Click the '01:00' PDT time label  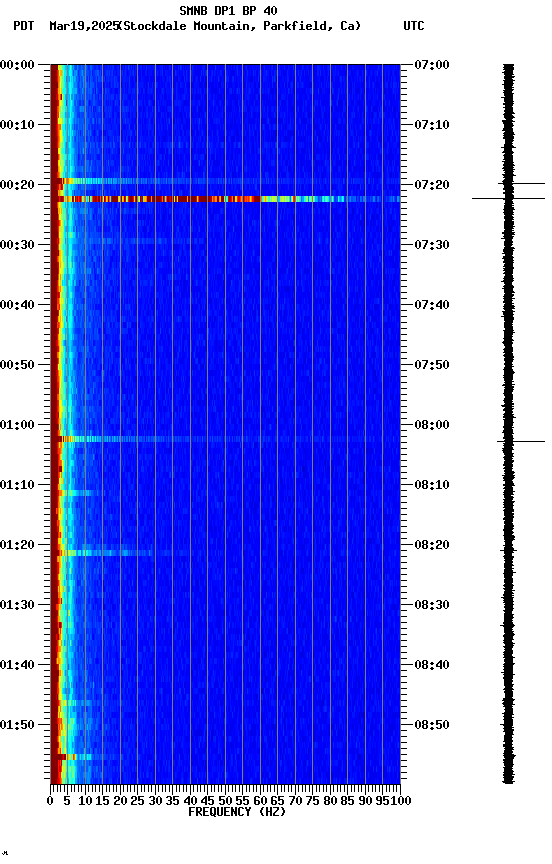tap(17, 425)
